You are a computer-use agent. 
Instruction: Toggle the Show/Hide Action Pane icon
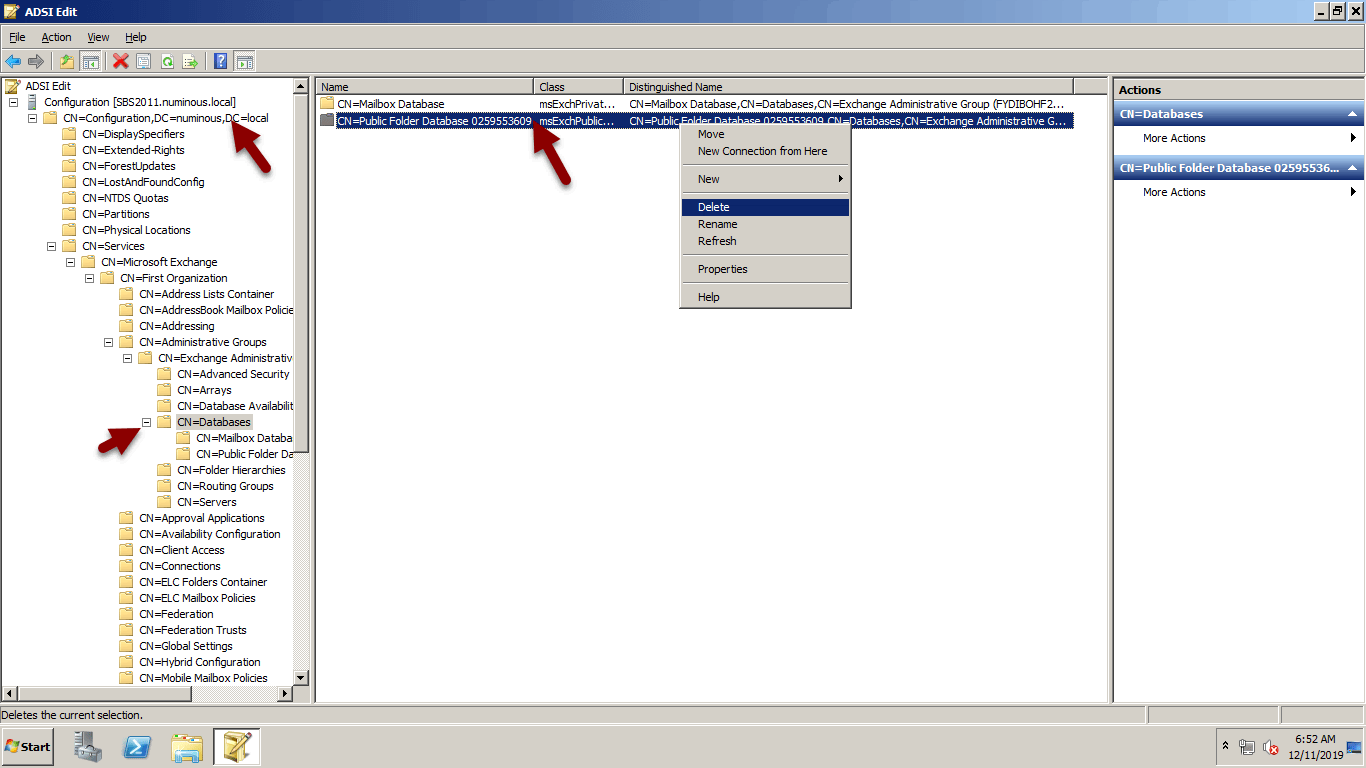(x=244, y=61)
